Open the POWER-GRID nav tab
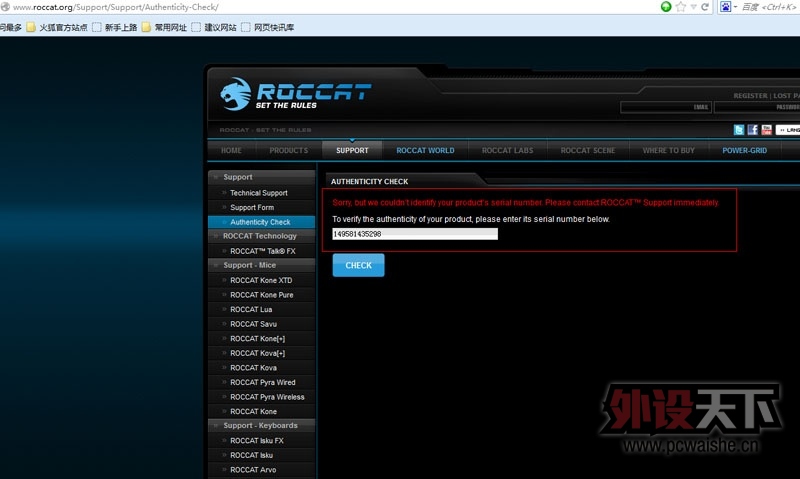800x479 pixels. pos(744,150)
